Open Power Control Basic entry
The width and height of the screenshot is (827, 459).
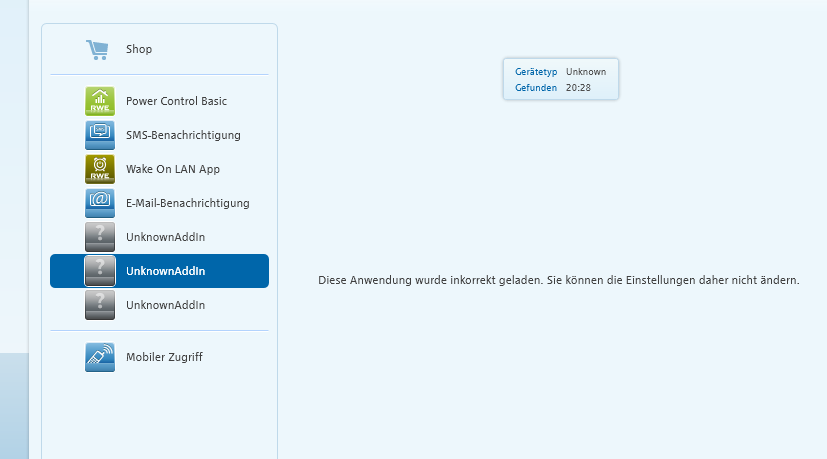click(176, 101)
